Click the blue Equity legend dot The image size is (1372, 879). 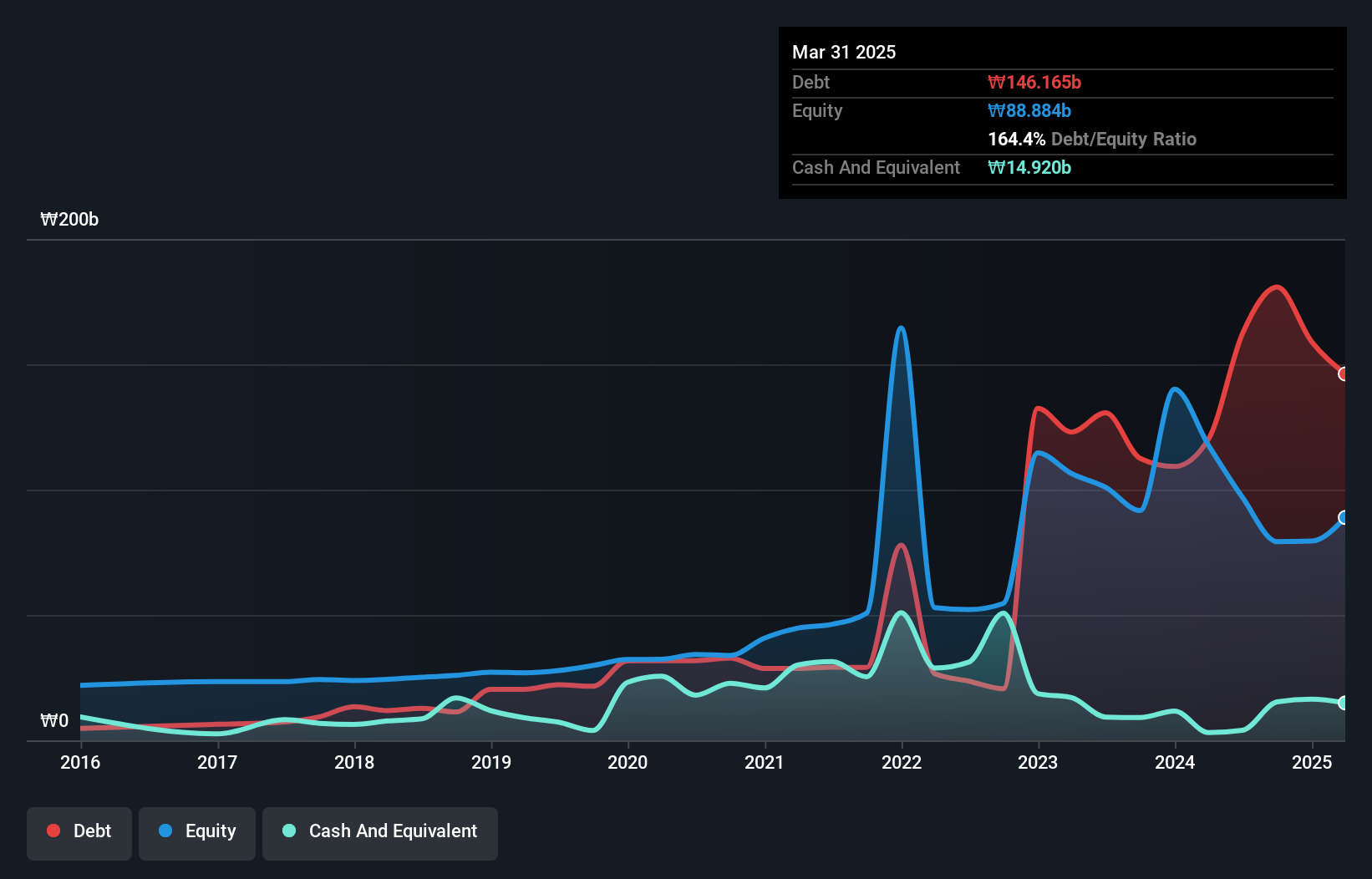[165, 831]
